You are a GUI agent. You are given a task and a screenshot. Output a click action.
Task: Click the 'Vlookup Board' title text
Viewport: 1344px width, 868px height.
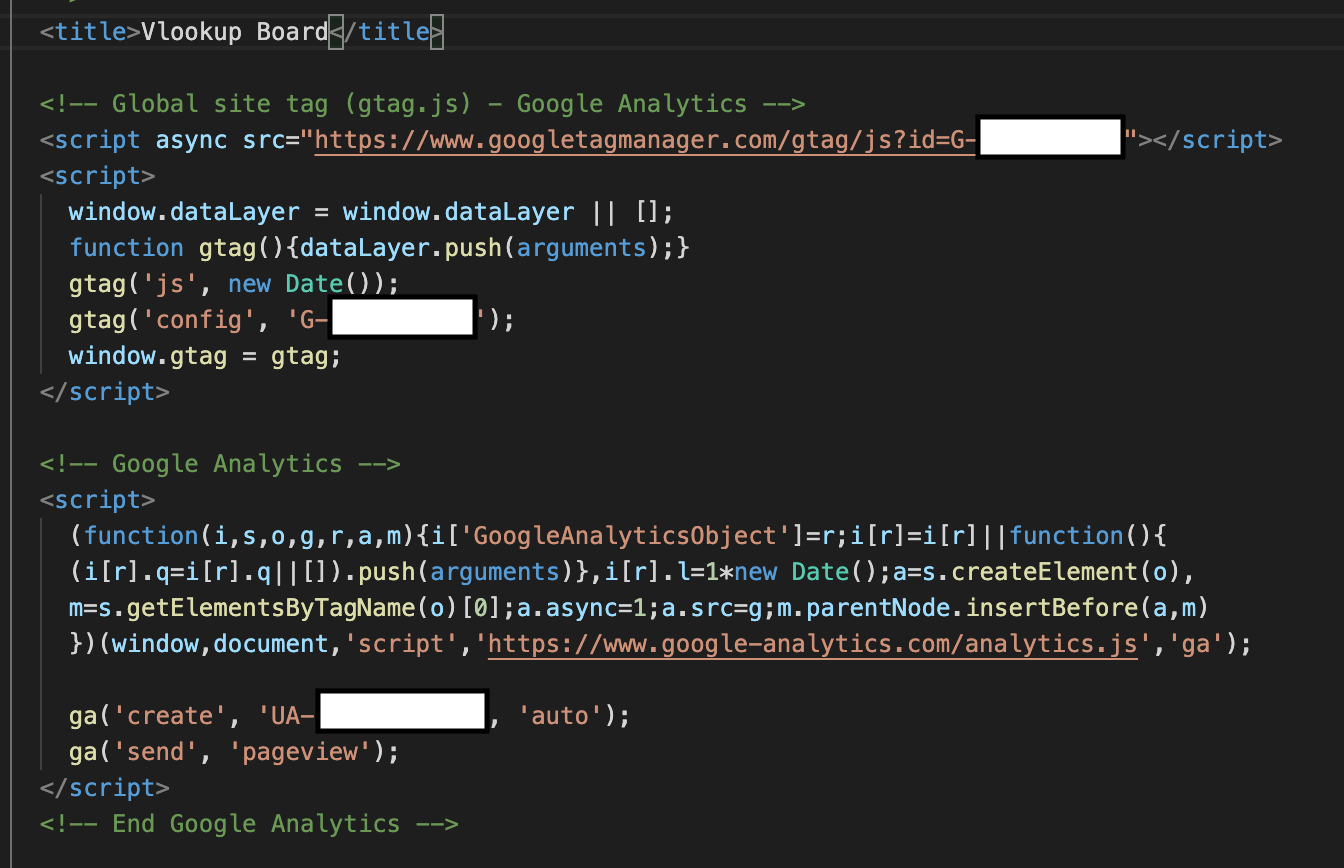point(234,31)
